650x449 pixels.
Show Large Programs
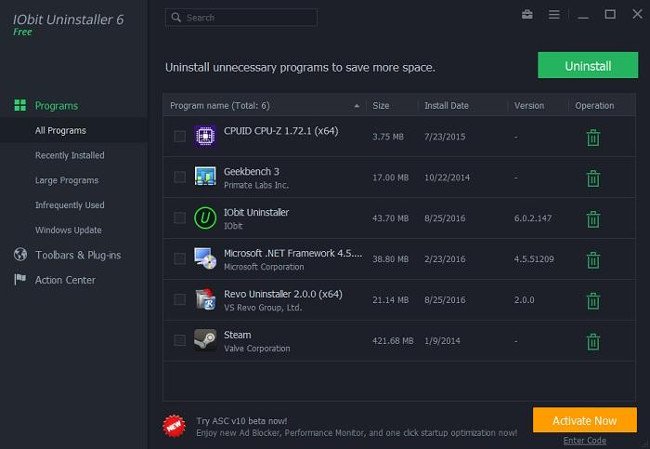pyautogui.click(x=67, y=180)
